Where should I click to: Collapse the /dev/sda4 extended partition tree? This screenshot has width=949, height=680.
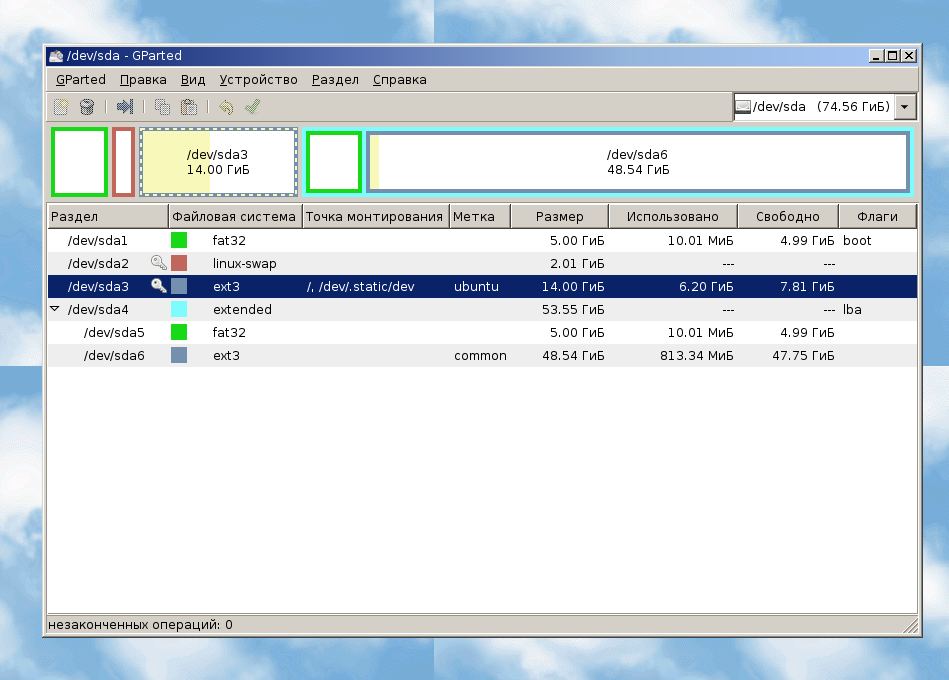55,309
